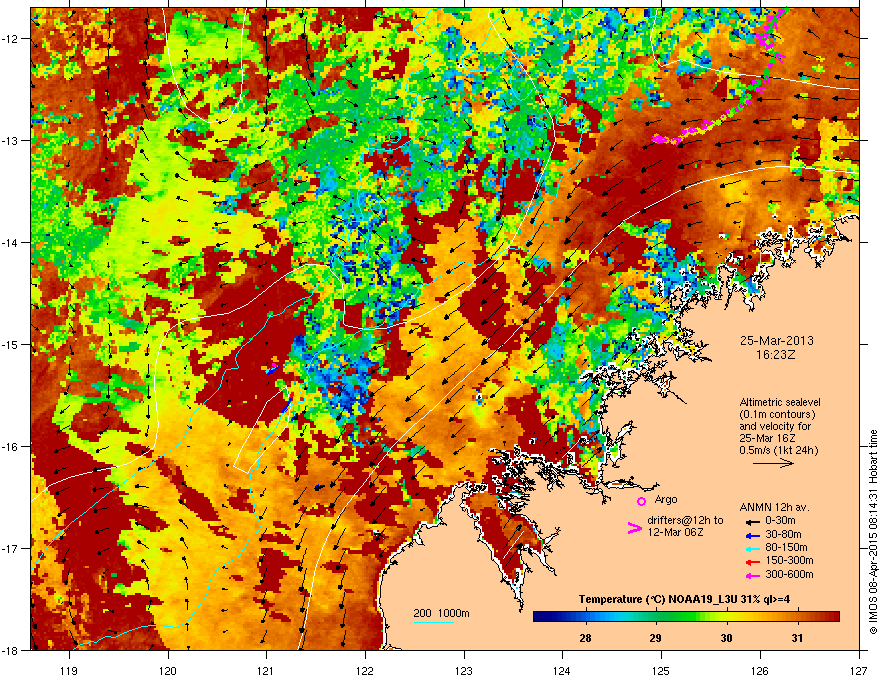Viewport: 880px width, 680px height.
Task: Click the magenta drifters arrowhead legend symbol
Action: click(x=634, y=527)
